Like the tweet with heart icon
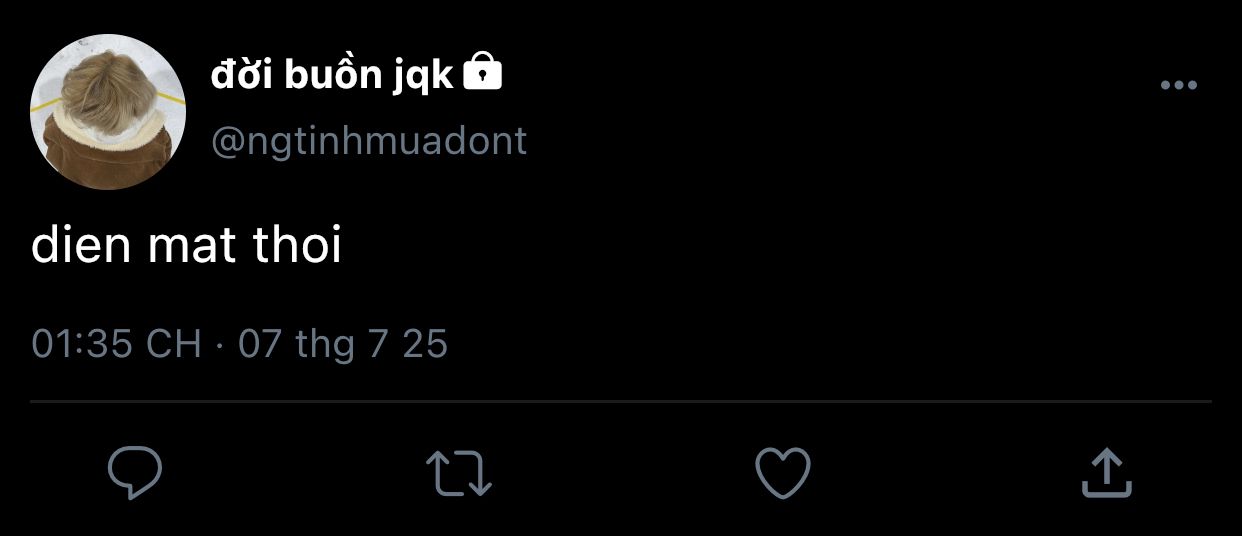 [782, 473]
